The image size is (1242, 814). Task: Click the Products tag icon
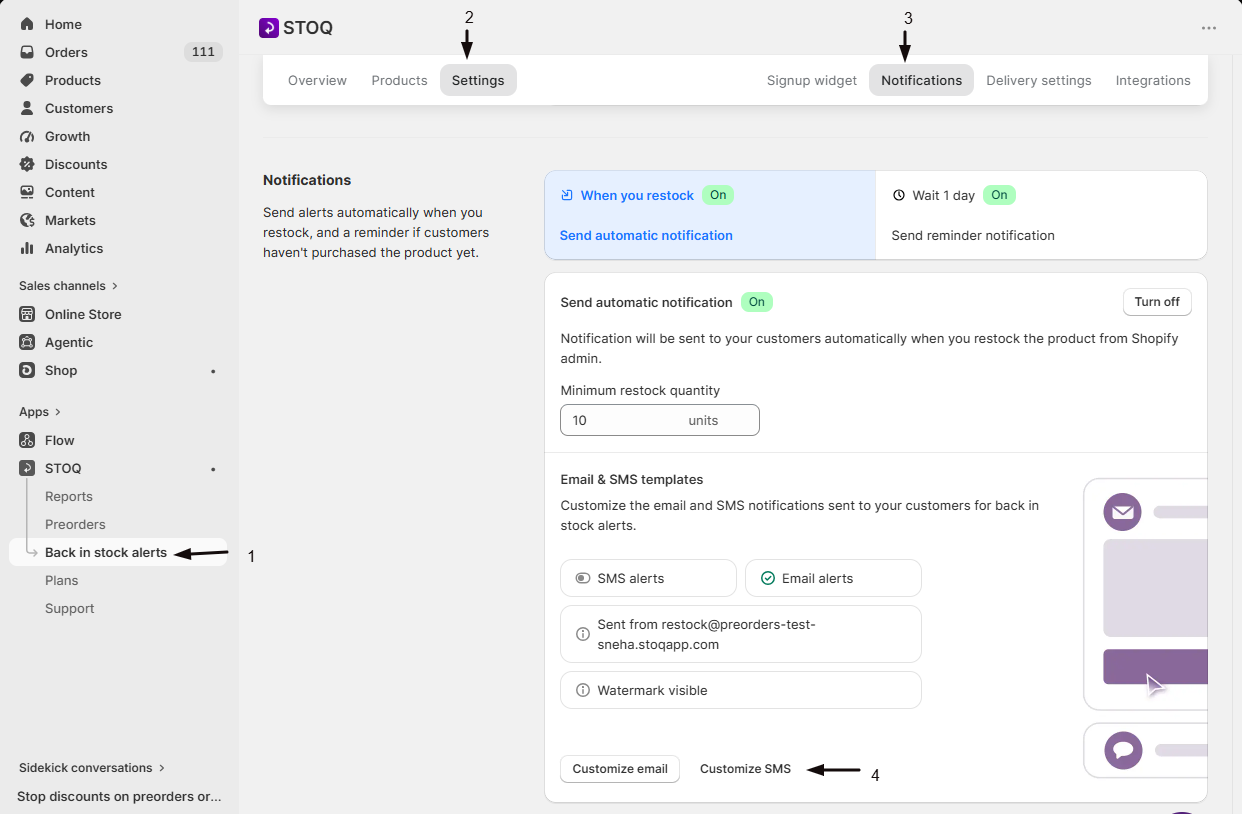(x=27, y=80)
